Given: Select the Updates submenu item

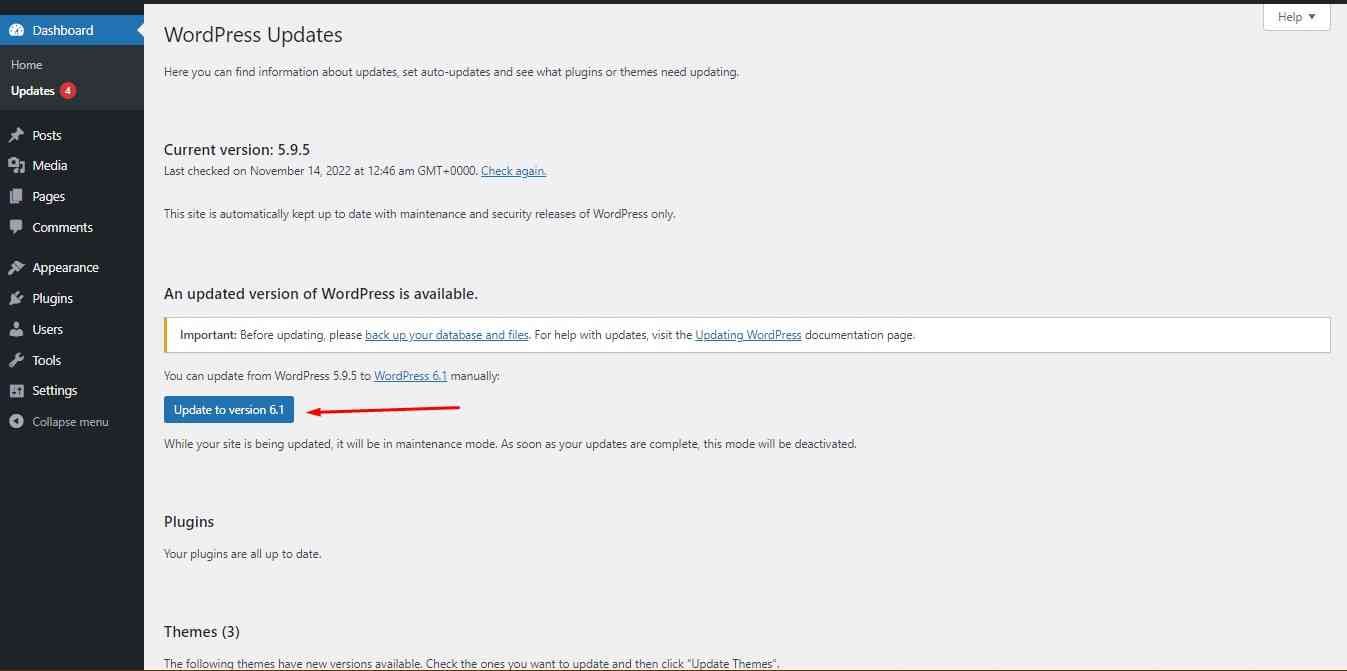Looking at the screenshot, I should pyautogui.click(x=33, y=91).
